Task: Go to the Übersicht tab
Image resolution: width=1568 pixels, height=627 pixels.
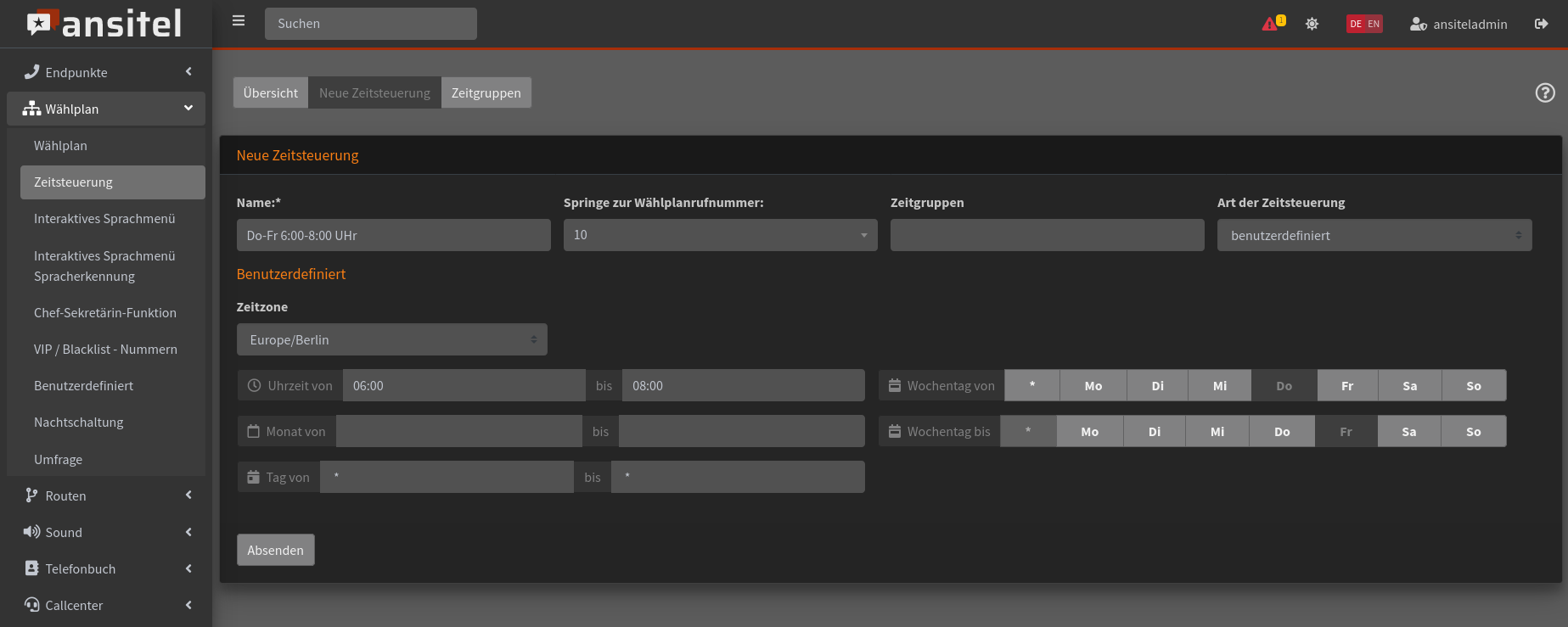Action: coord(270,93)
